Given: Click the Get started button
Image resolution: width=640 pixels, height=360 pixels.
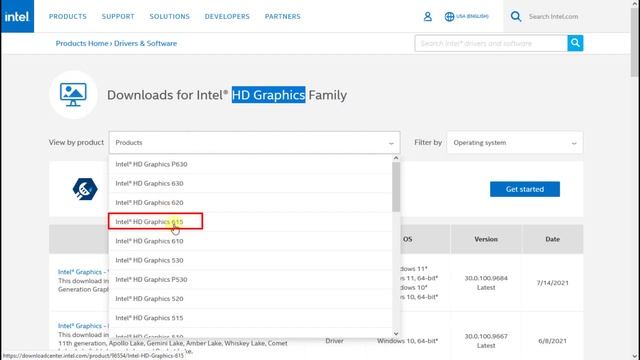Looking at the screenshot, I should pyautogui.click(x=525, y=189).
